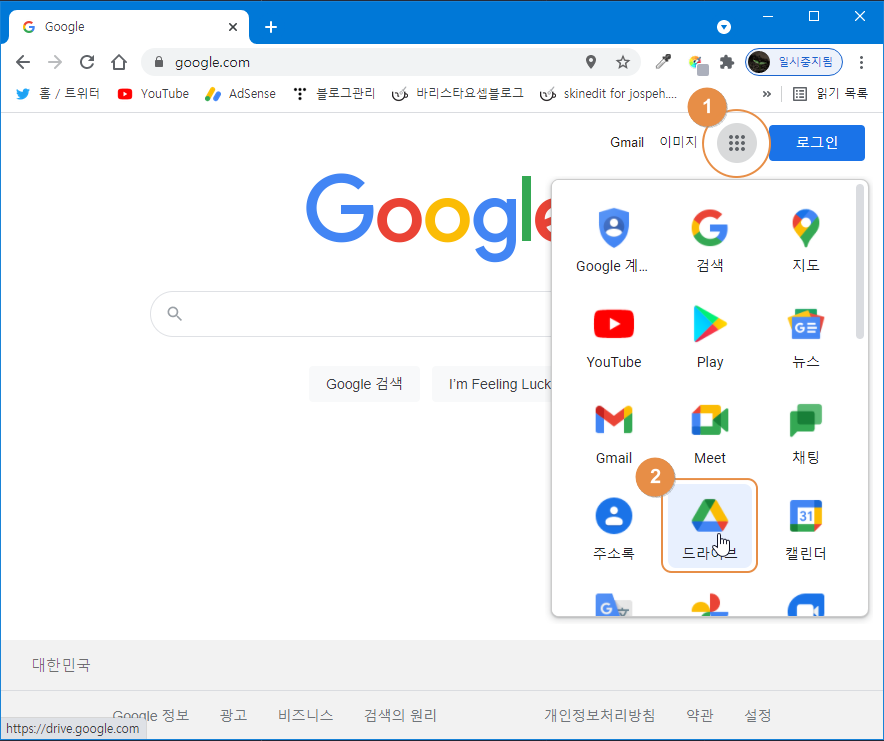Open the 광고 footer link
Viewport: 884px width, 741px height.
(233, 715)
